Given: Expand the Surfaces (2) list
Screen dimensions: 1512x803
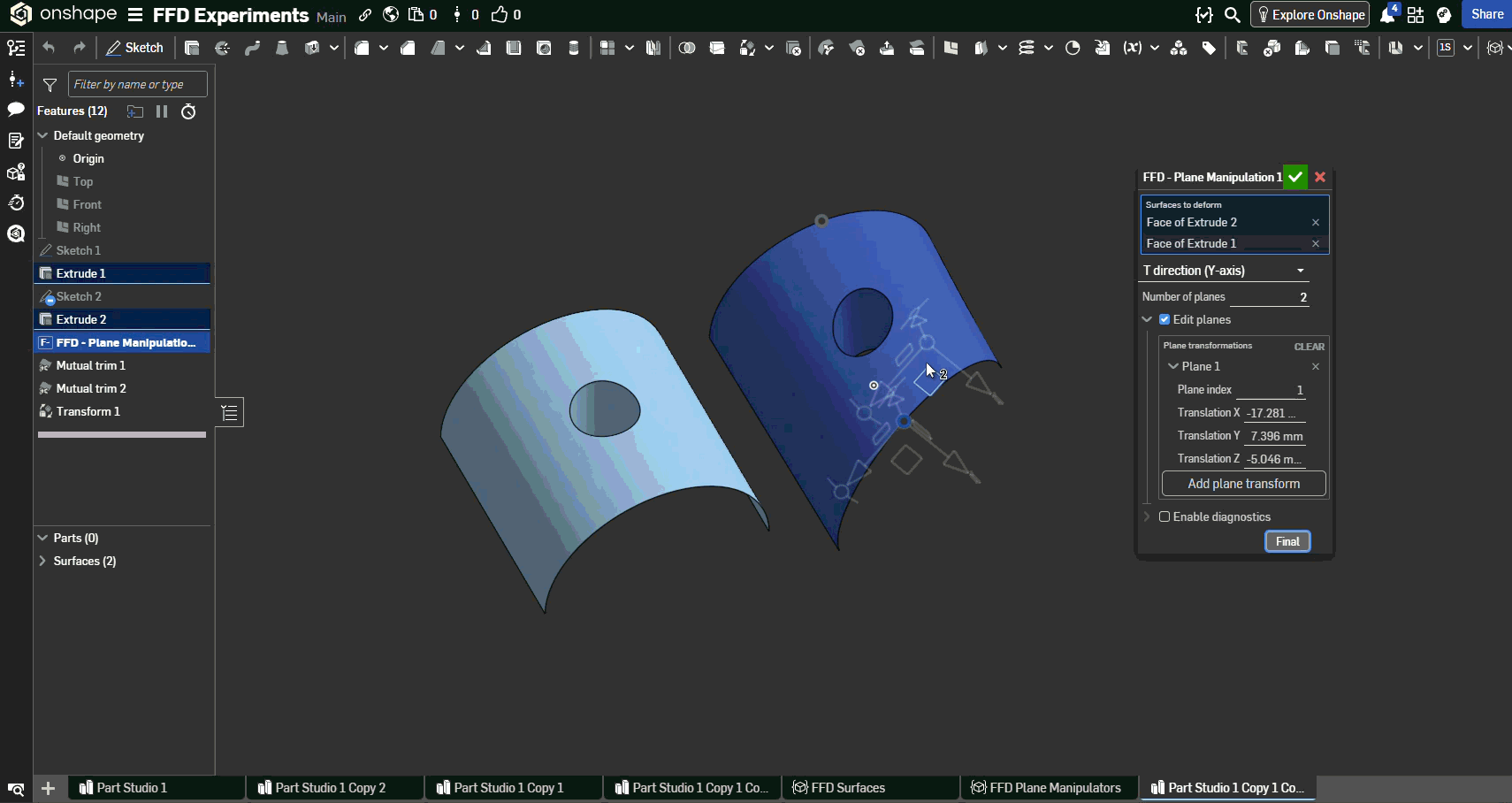Looking at the screenshot, I should click(42, 561).
